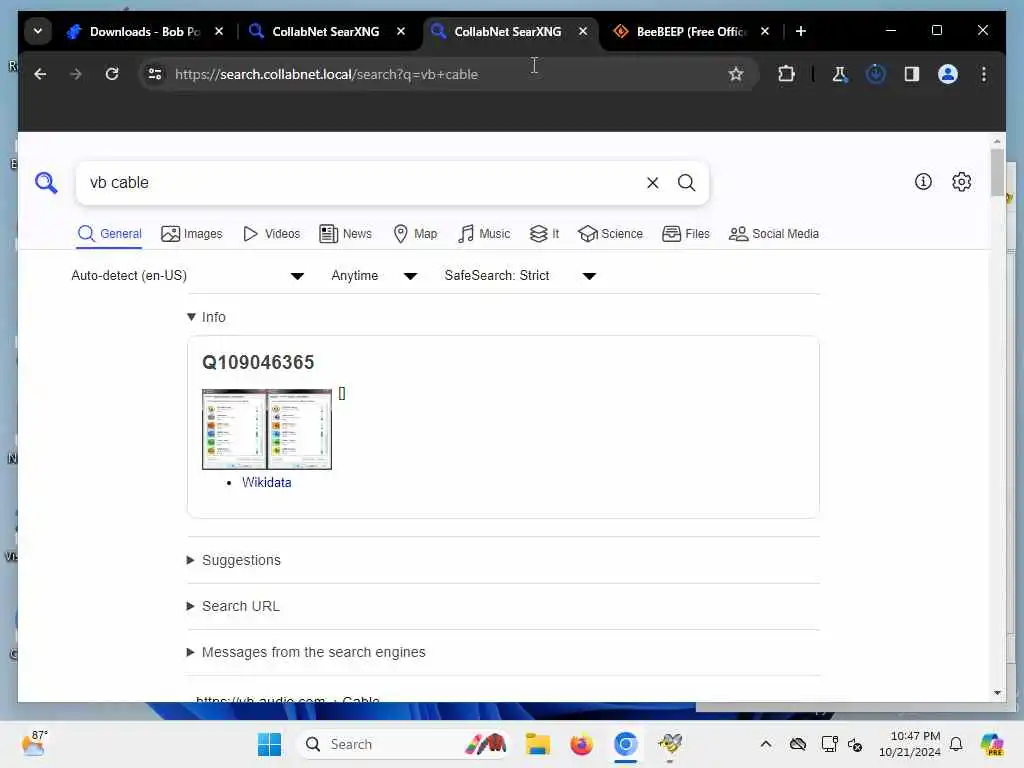Select the General search category

109,234
